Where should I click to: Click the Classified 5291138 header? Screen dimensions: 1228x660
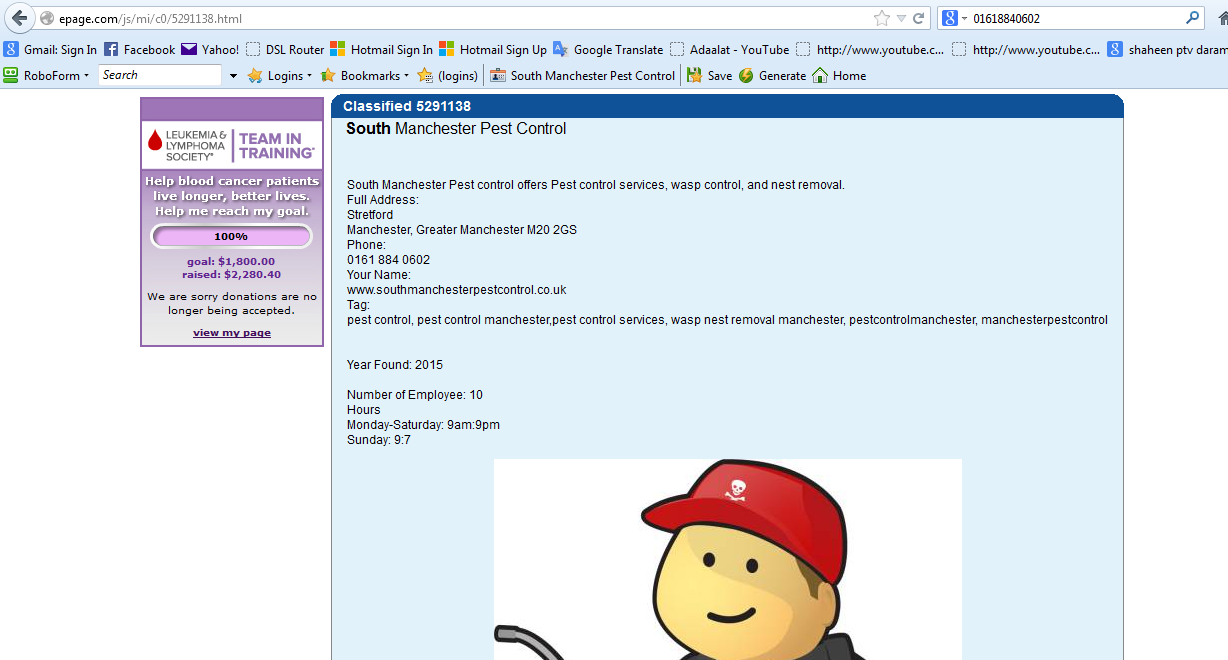click(406, 106)
